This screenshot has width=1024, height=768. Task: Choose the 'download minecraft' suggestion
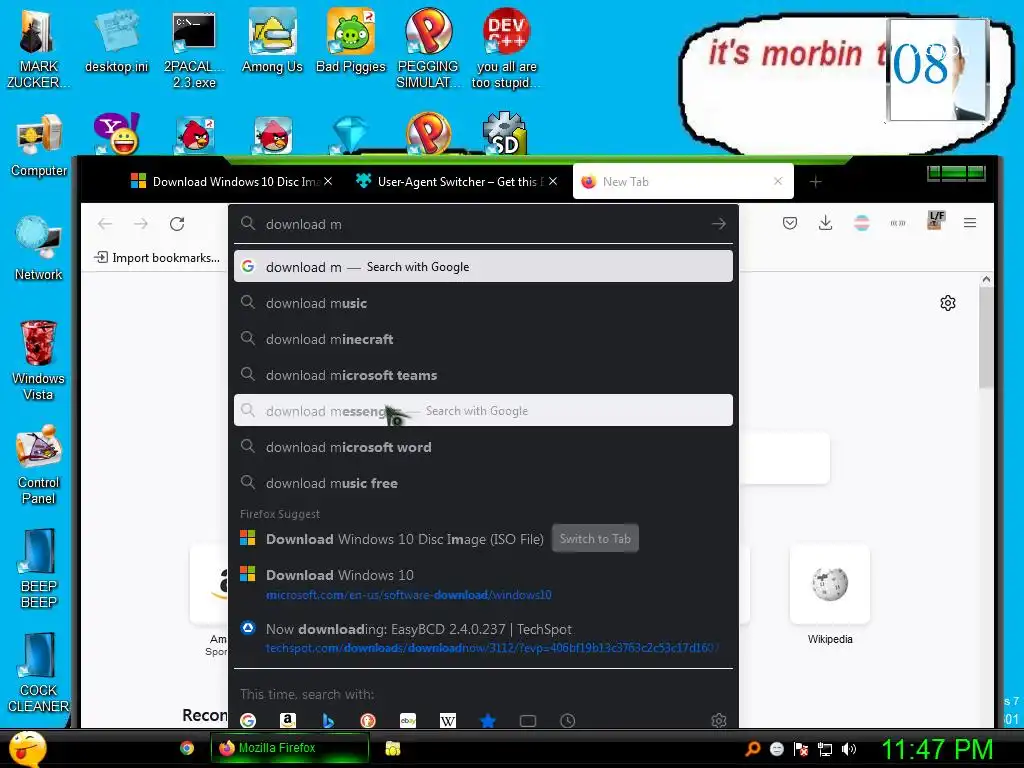(483, 339)
